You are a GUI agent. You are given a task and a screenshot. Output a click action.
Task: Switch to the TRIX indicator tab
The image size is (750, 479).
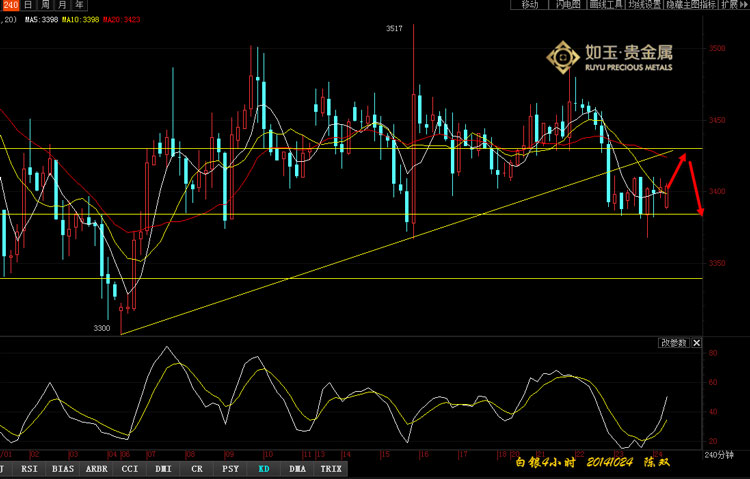[x=331, y=467]
